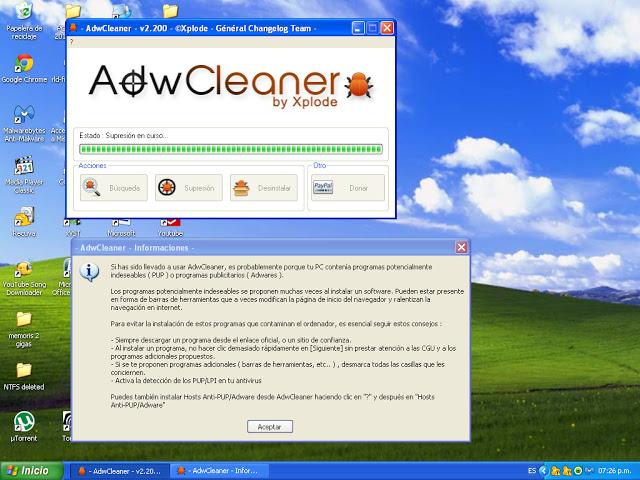This screenshot has width=640, height=480.
Task: Click the Aceptar button in the dialog
Action: (269, 426)
